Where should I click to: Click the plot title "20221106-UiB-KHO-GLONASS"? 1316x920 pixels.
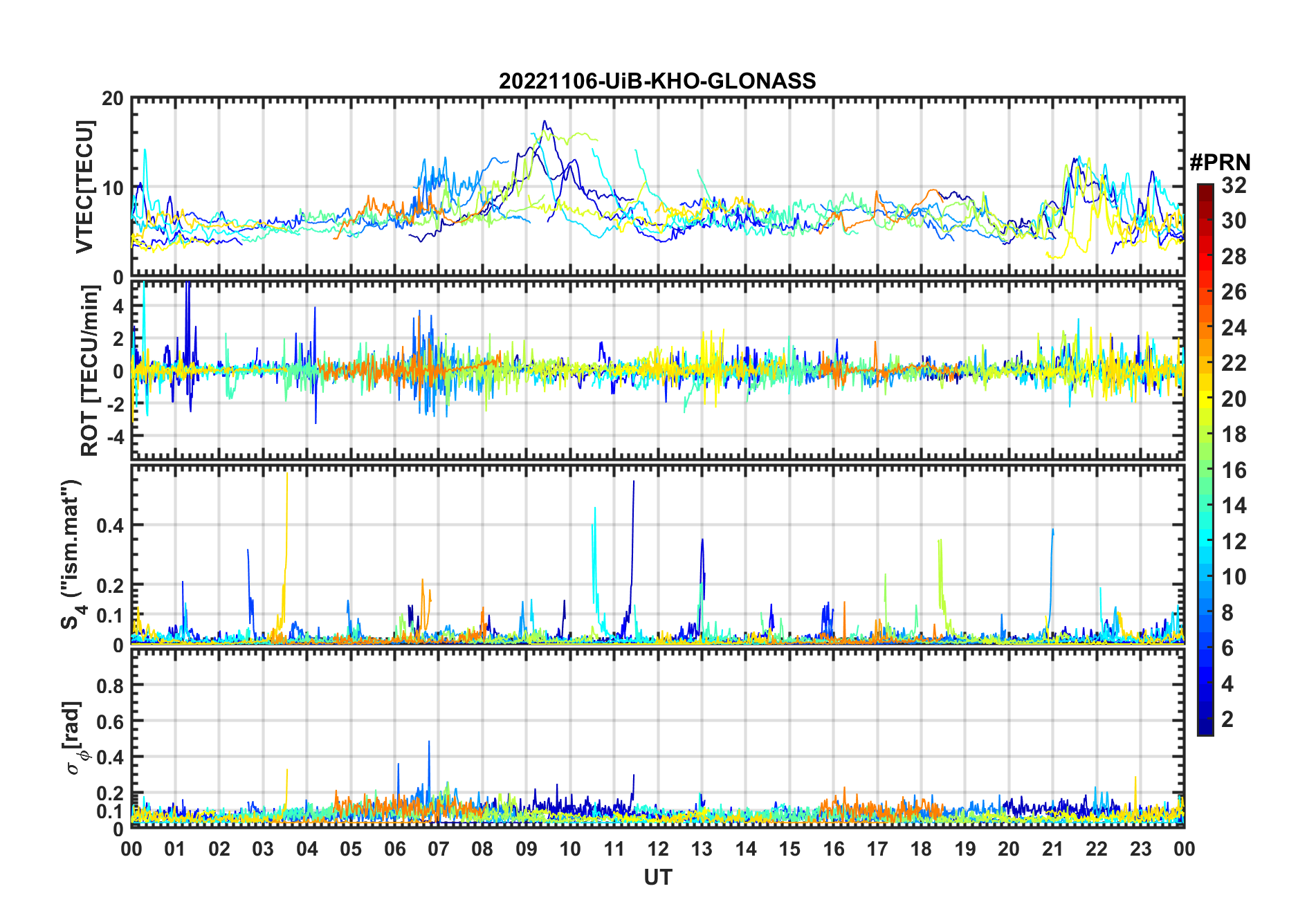[x=657, y=82]
